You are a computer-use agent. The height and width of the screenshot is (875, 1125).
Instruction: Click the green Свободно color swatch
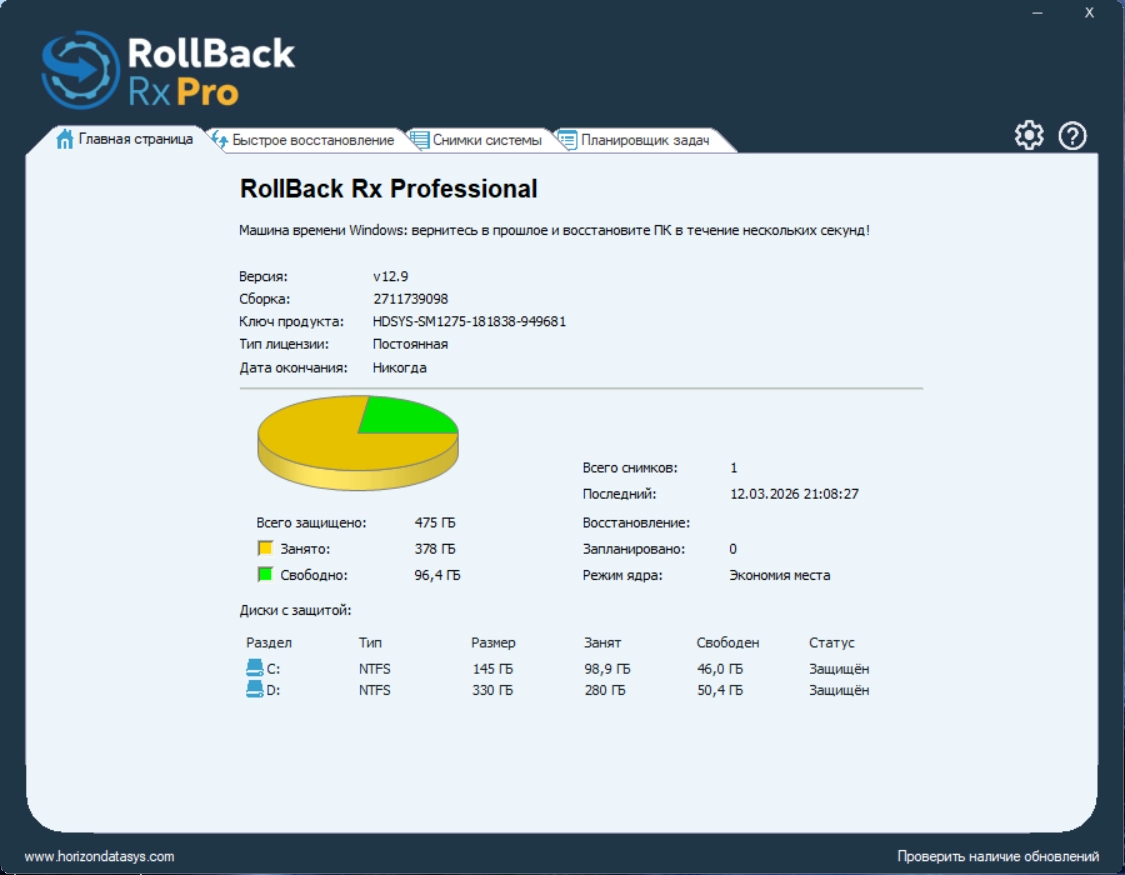(265, 574)
